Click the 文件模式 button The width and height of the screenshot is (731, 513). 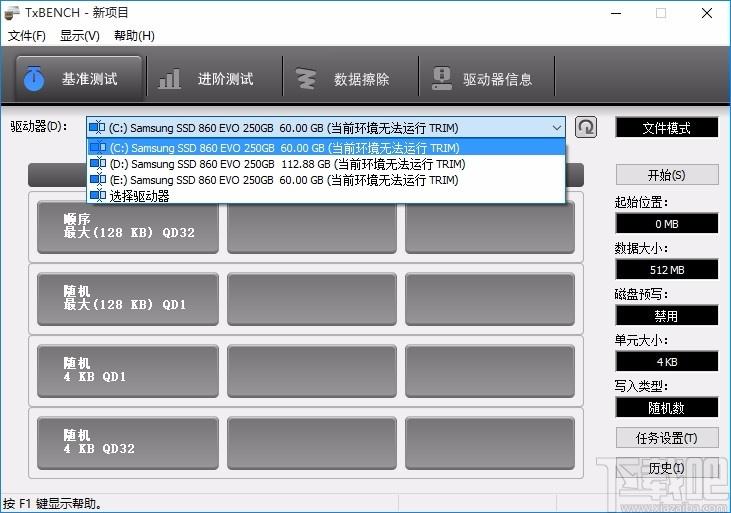pyautogui.click(x=667, y=128)
